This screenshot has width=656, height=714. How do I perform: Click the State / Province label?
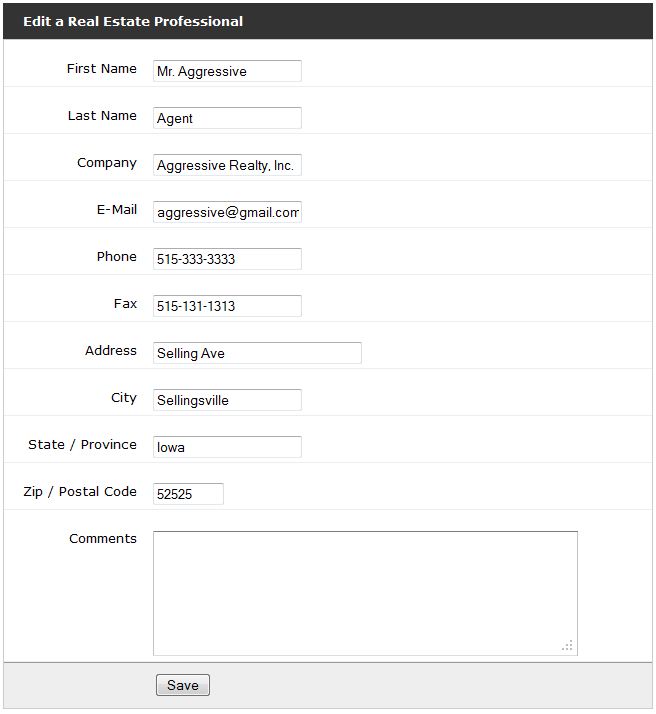[x=82, y=444]
